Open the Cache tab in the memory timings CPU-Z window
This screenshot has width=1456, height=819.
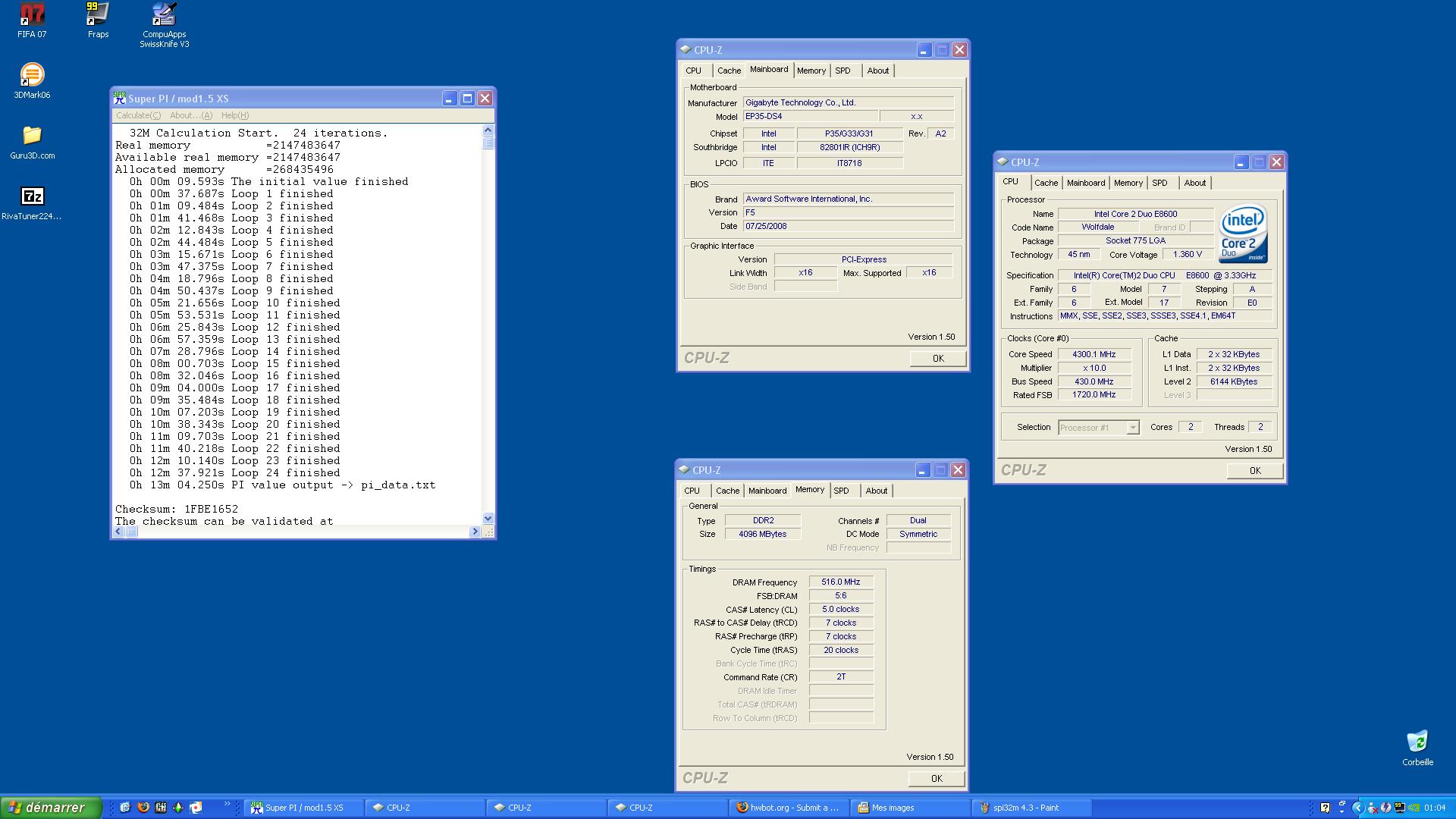tap(727, 491)
